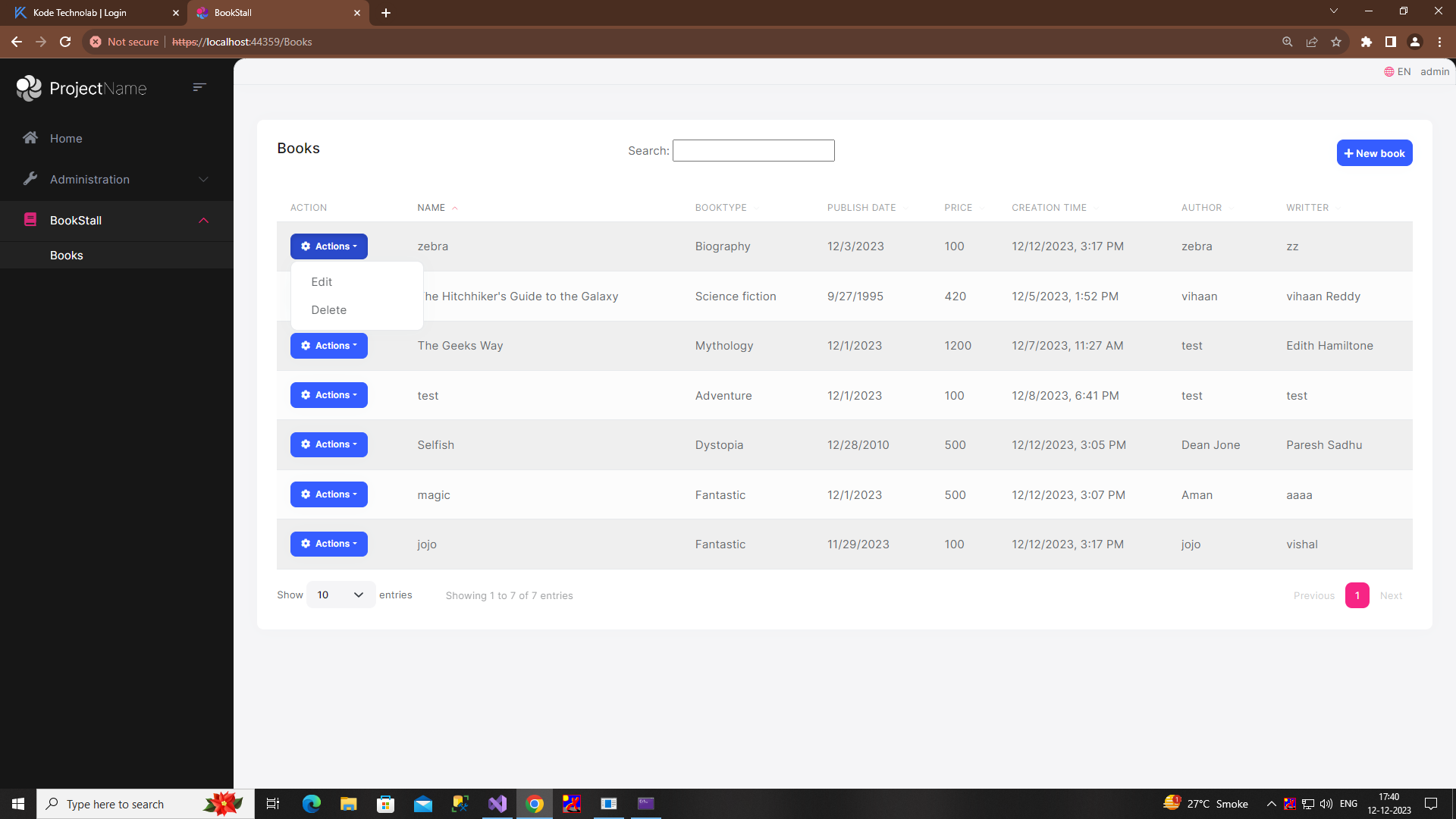
Task: Click the weather 27°C Smoke widget
Action: tap(1206, 804)
